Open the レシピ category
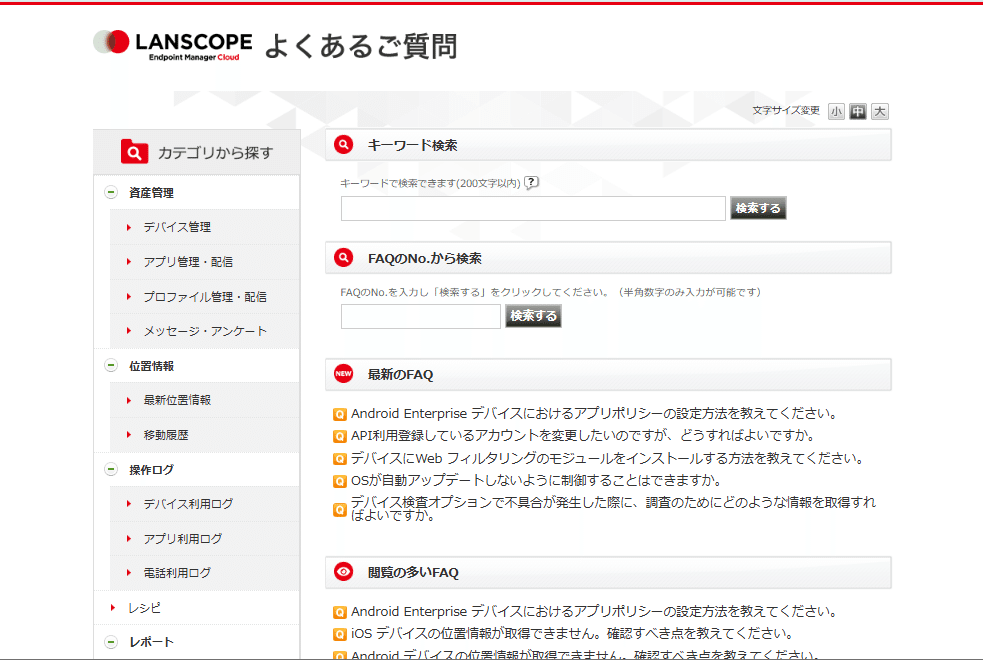Screen dimensions: 983x660 pos(140,607)
